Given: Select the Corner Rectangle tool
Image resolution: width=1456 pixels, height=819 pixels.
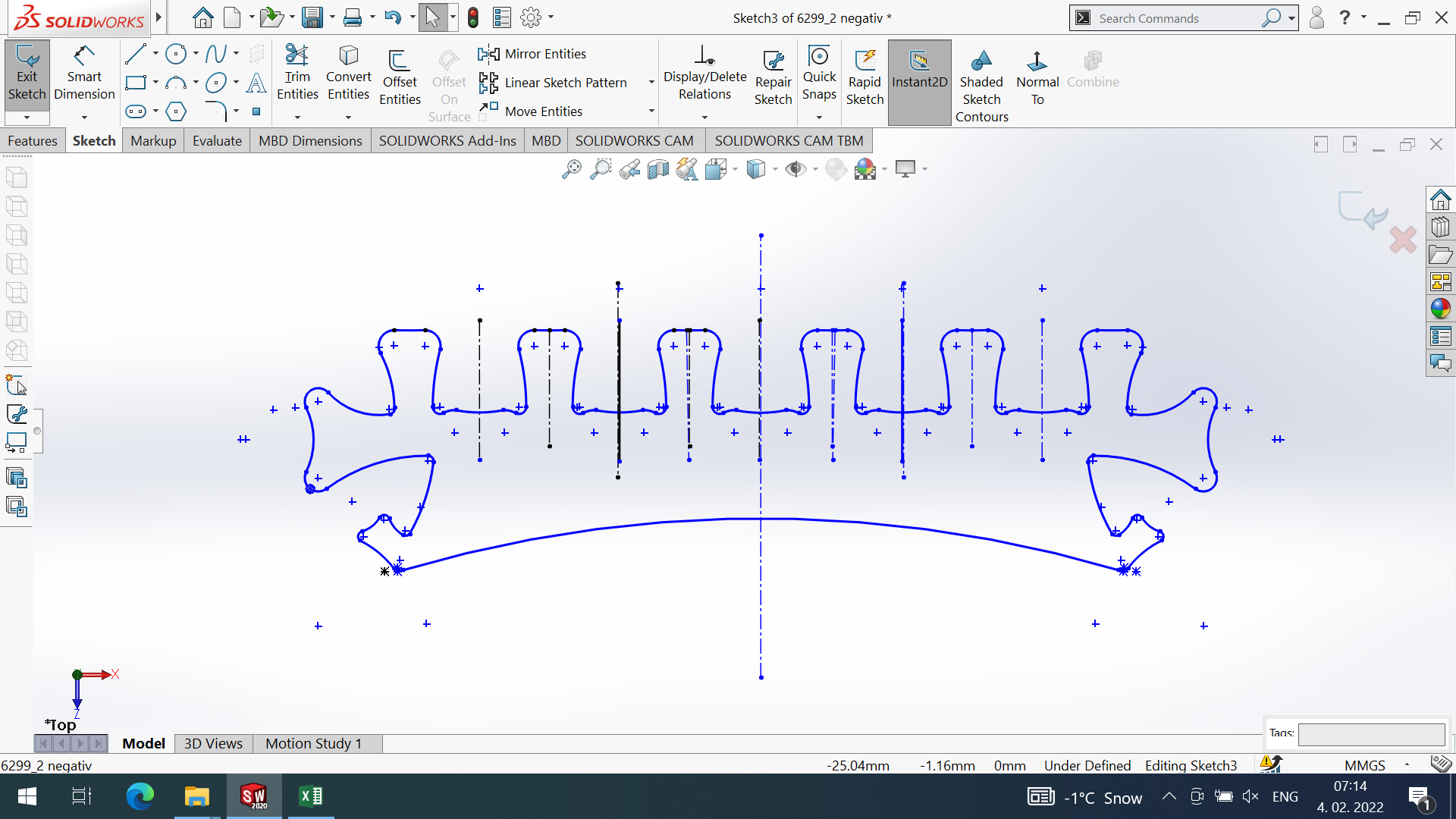Looking at the screenshot, I should coord(136,83).
